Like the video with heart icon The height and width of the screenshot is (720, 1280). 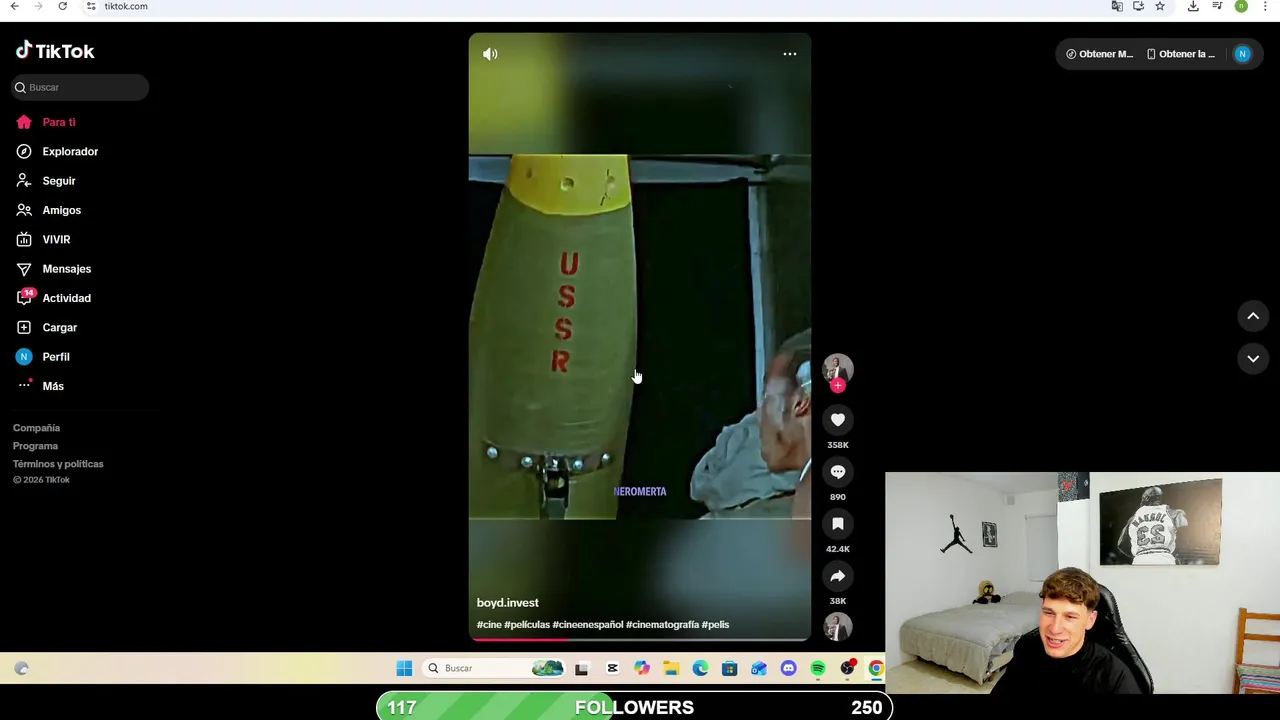pos(838,420)
